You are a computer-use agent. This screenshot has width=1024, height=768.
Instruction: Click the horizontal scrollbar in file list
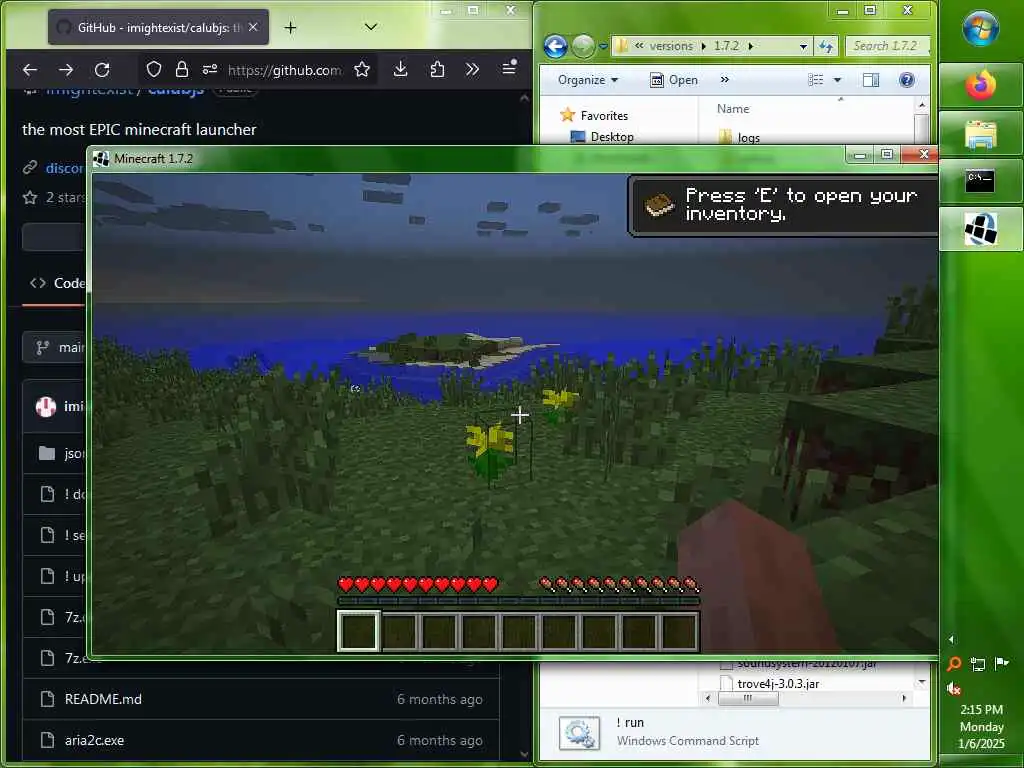point(747,698)
